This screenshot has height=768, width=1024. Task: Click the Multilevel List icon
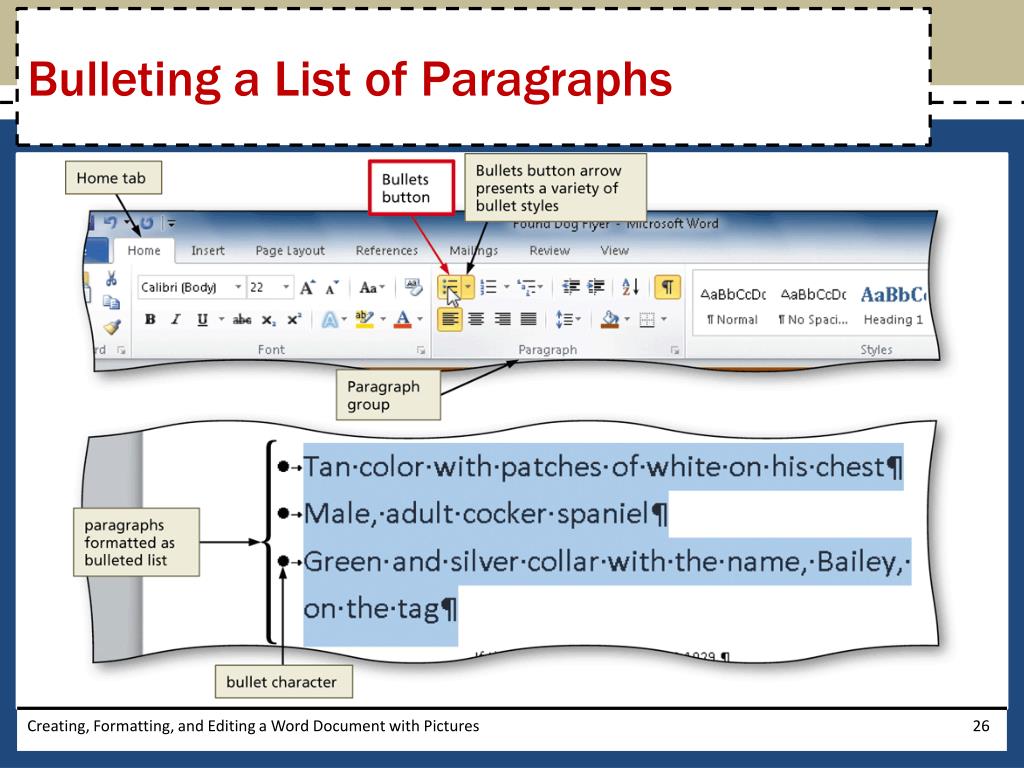[526, 287]
